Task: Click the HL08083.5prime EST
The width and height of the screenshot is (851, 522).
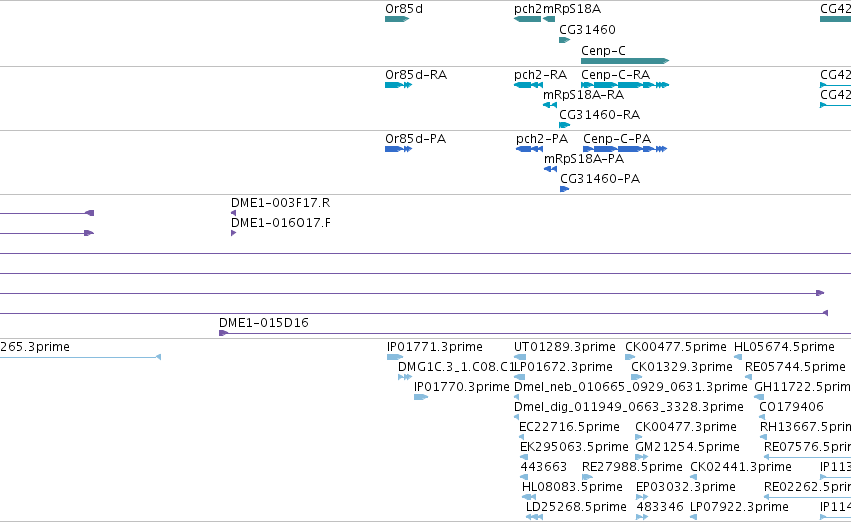Action: coord(529,496)
